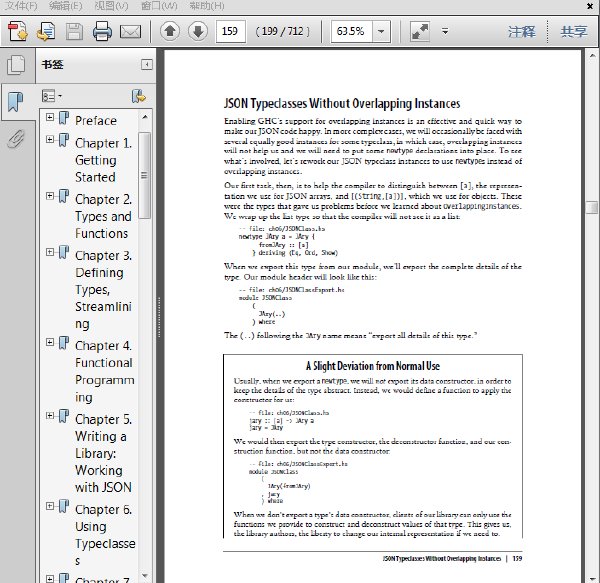
Task: Click the Chapter 6 bookmark ribbon icon
Action: coord(64,506)
